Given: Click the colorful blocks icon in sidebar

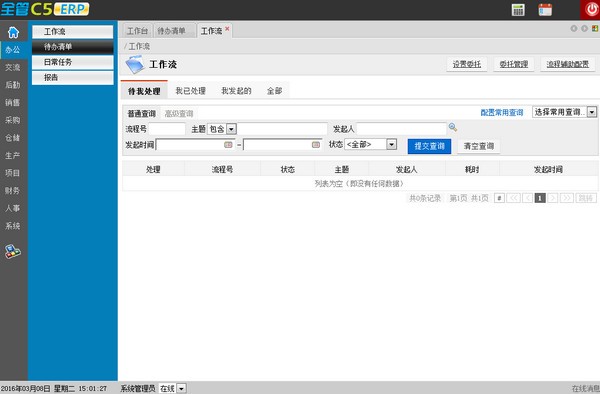Looking at the screenshot, I should pos(13,252).
